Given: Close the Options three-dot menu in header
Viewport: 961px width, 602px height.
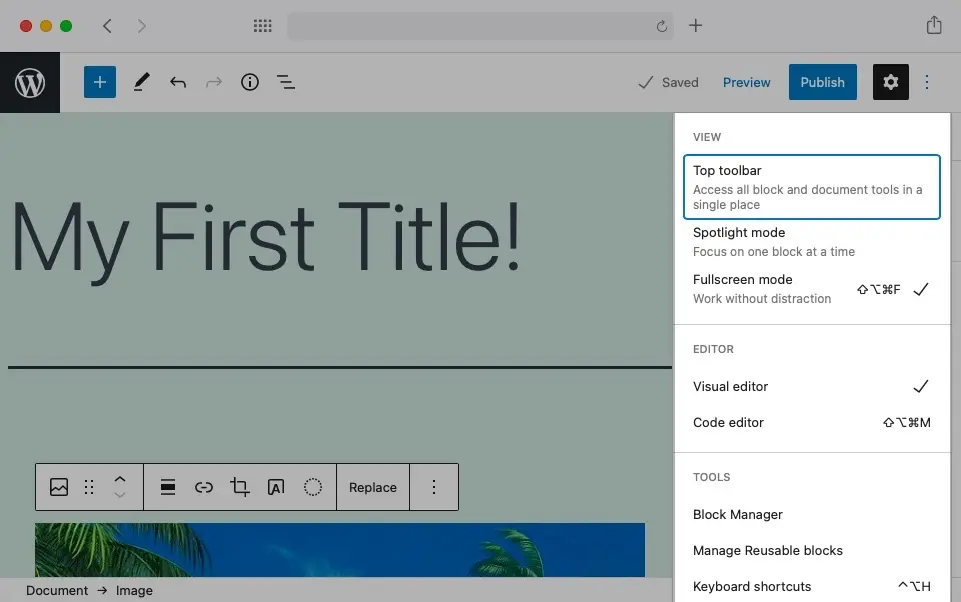Looking at the screenshot, I should click(927, 82).
